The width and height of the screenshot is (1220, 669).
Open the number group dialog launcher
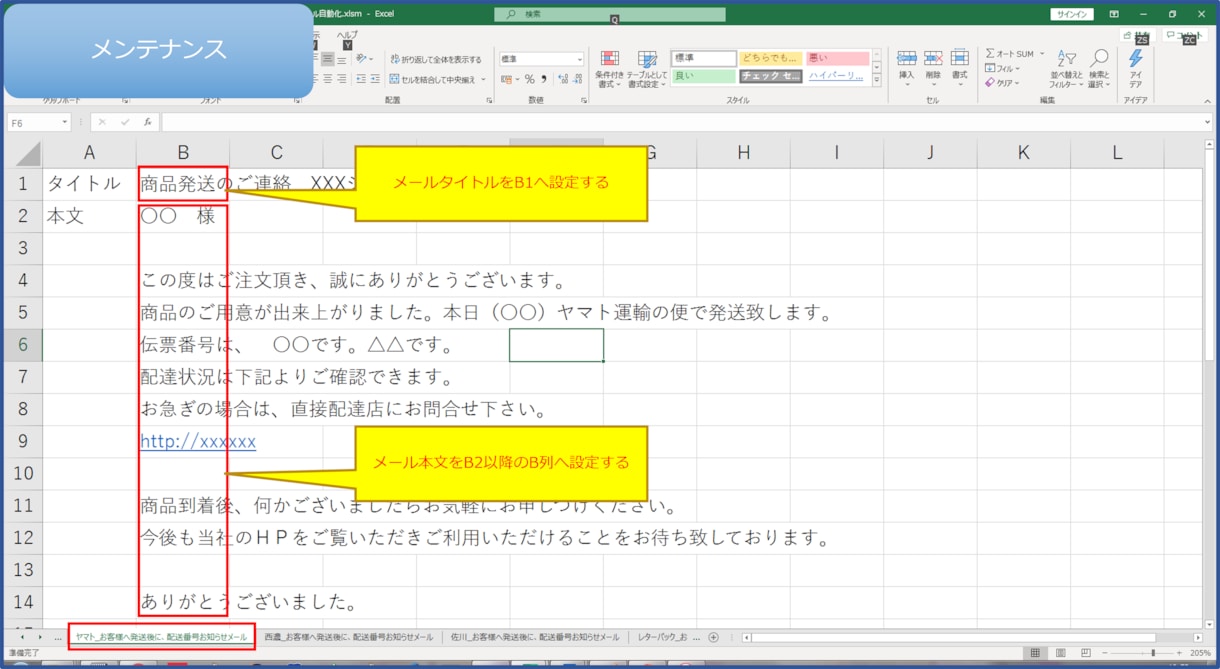pos(584,100)
